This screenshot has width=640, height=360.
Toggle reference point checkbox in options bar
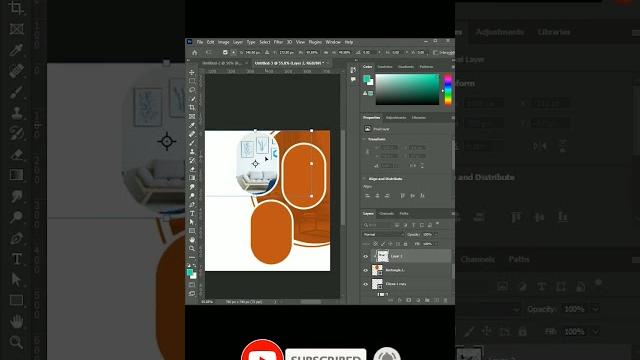click(225, 53)
